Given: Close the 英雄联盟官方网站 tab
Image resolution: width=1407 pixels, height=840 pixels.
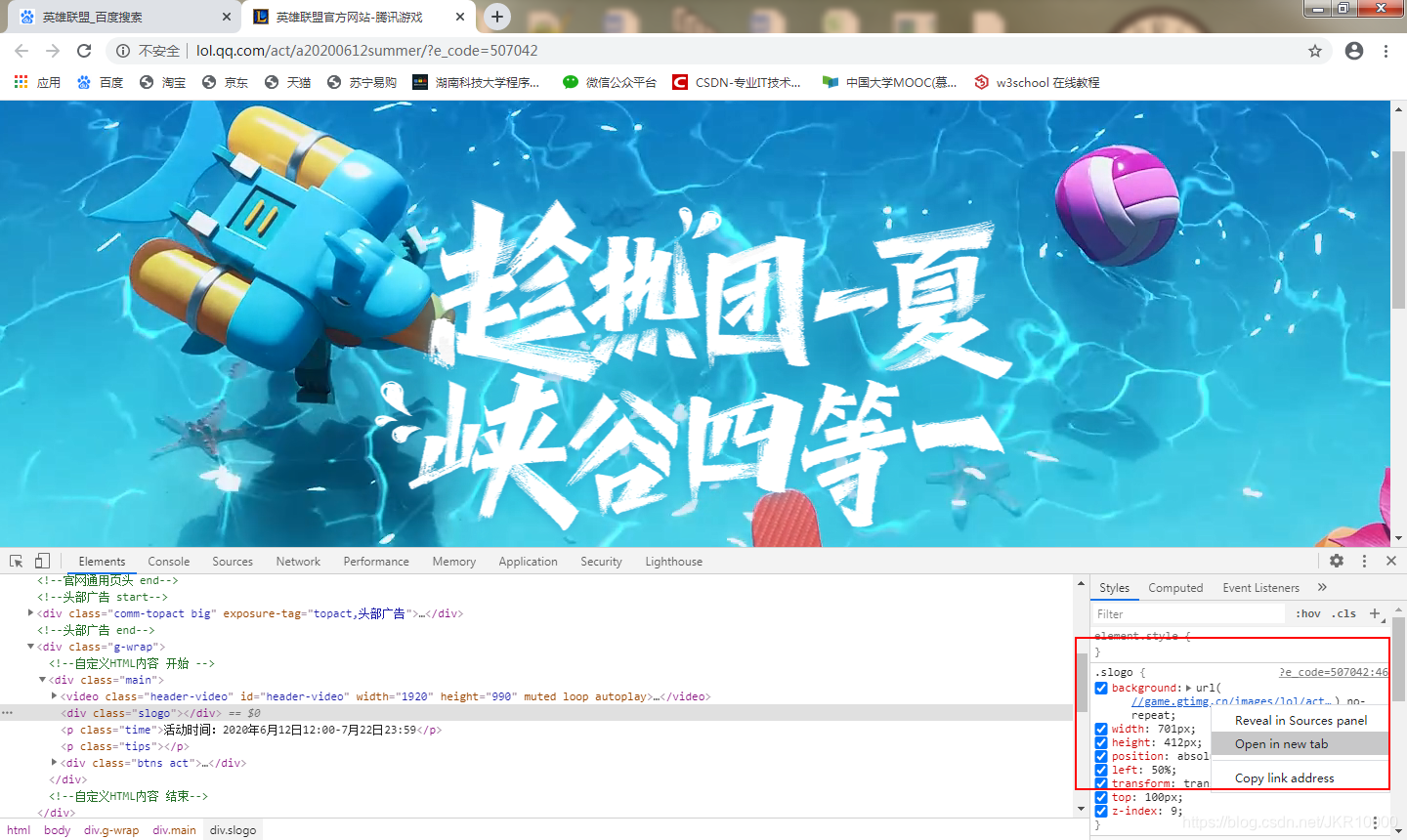Looking at the screenshot, I should pyautogui.click(x=460, y=17).
